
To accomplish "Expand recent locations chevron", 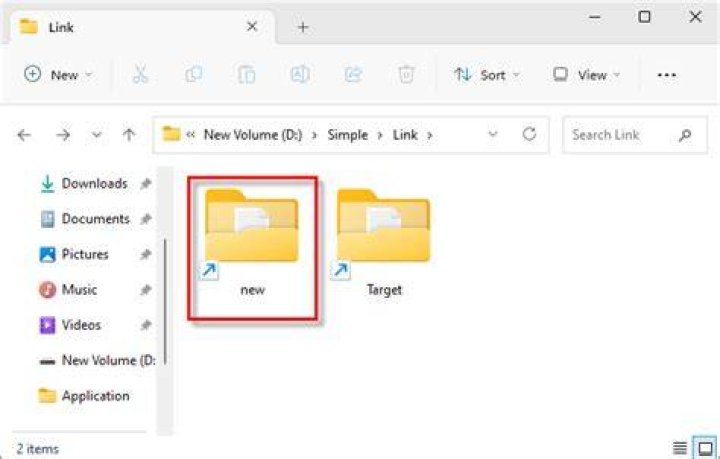I will pyautogui.click(x=96, y=135).
